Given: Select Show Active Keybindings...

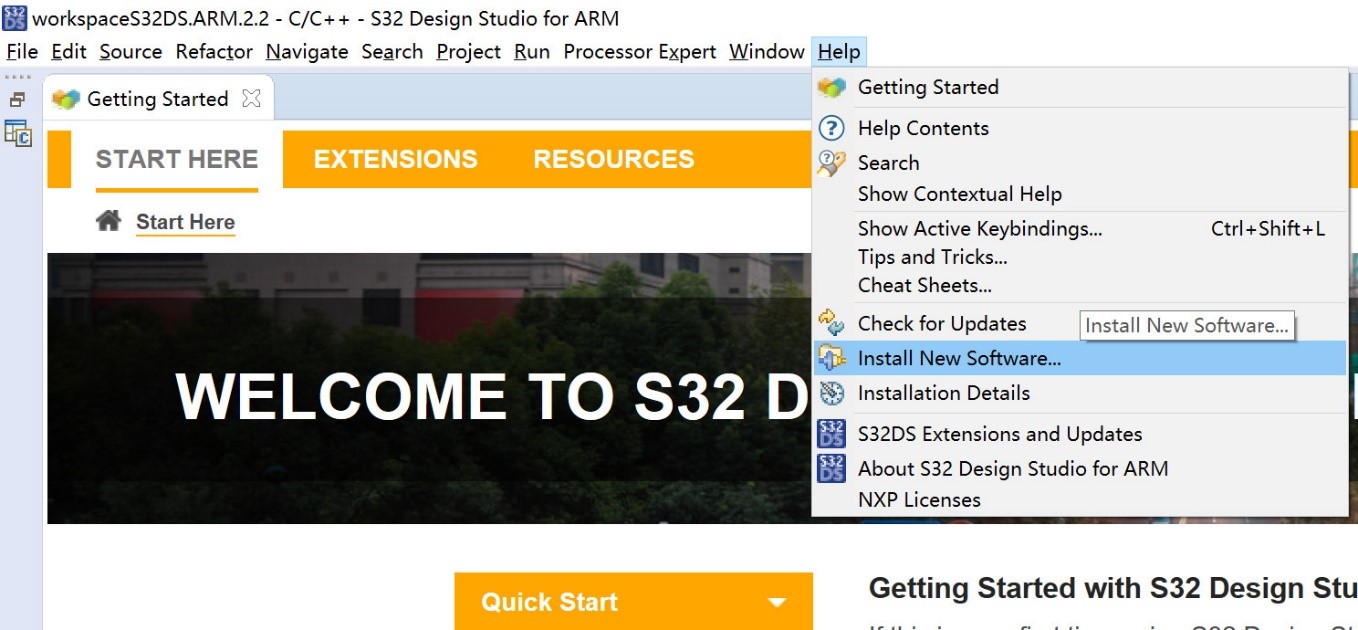Looking at the screenshot, I should point(1079,229).
